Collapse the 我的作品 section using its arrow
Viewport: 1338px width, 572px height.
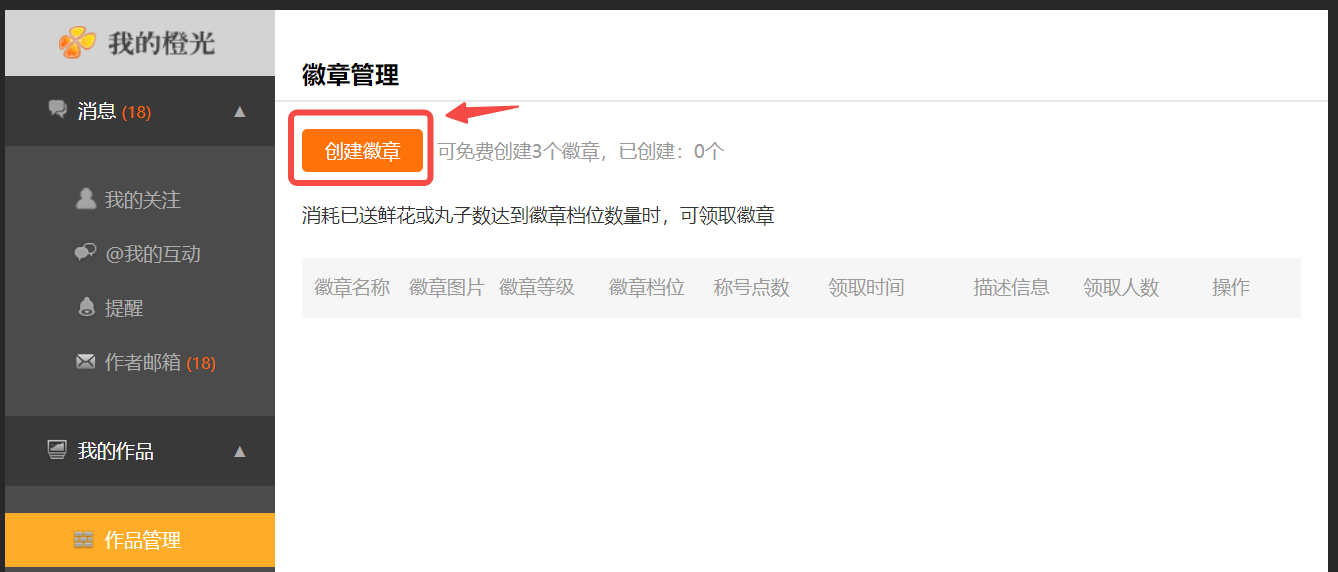tap(239, 452)
